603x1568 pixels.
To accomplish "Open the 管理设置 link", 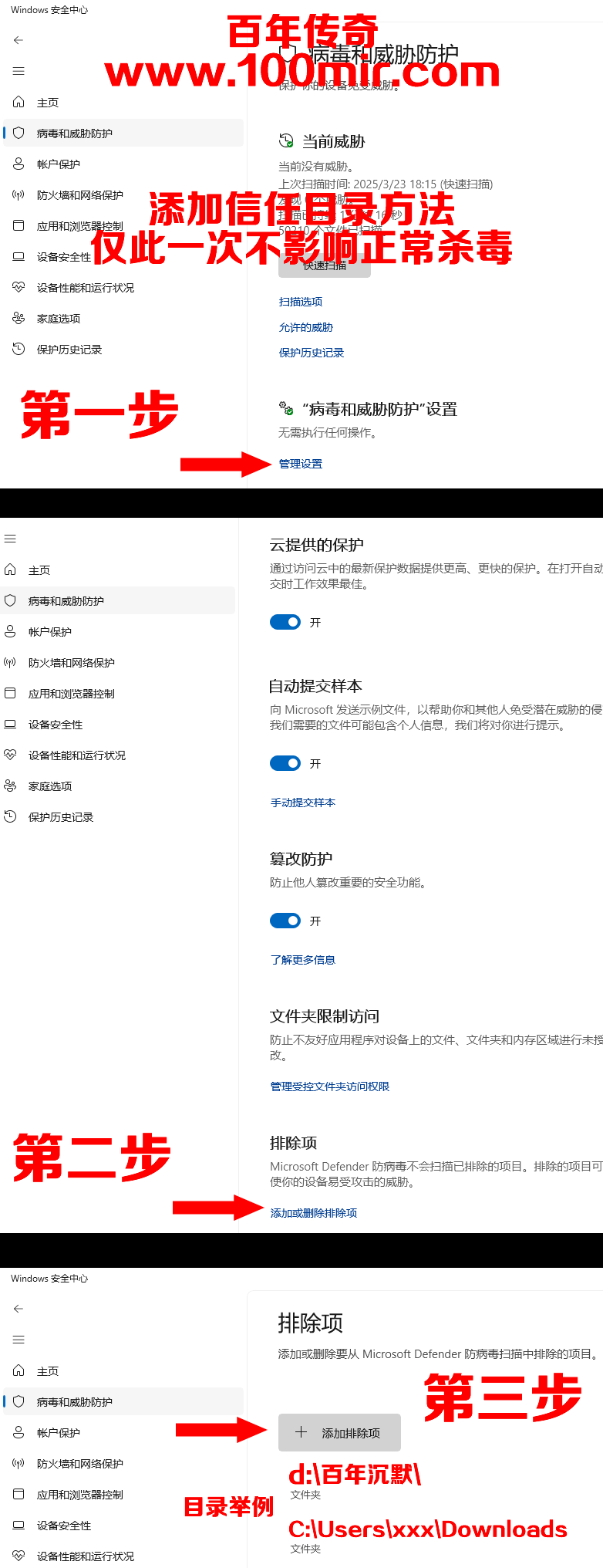I will (301, 464).
